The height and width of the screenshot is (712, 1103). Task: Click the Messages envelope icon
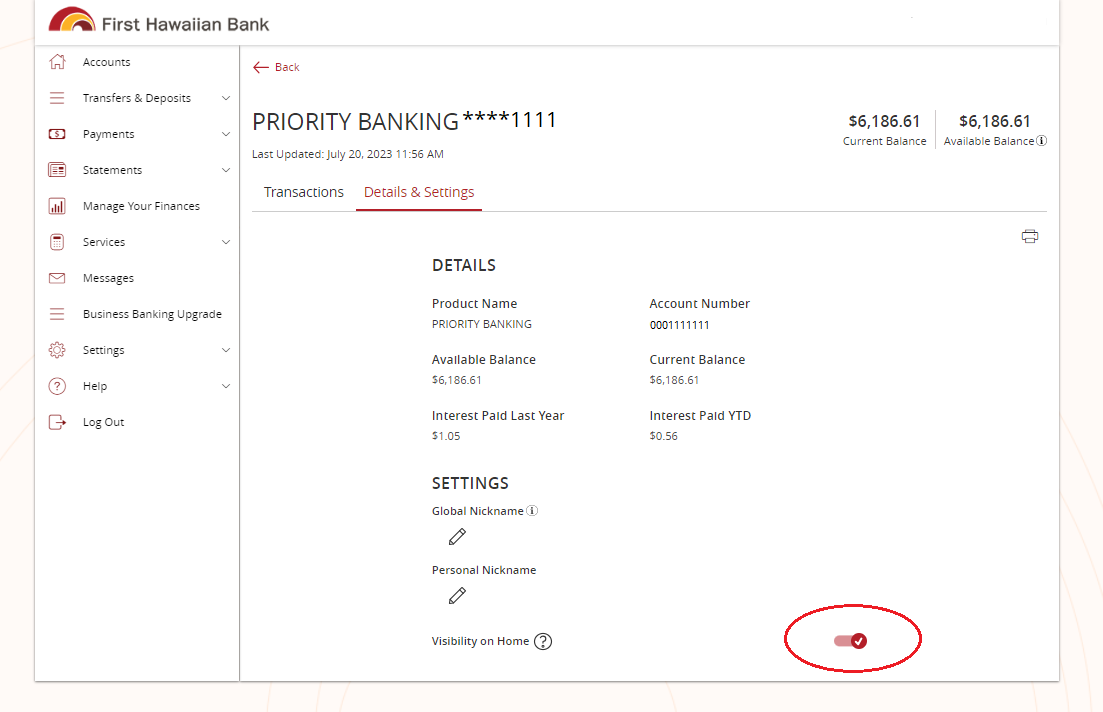(57, 278)
